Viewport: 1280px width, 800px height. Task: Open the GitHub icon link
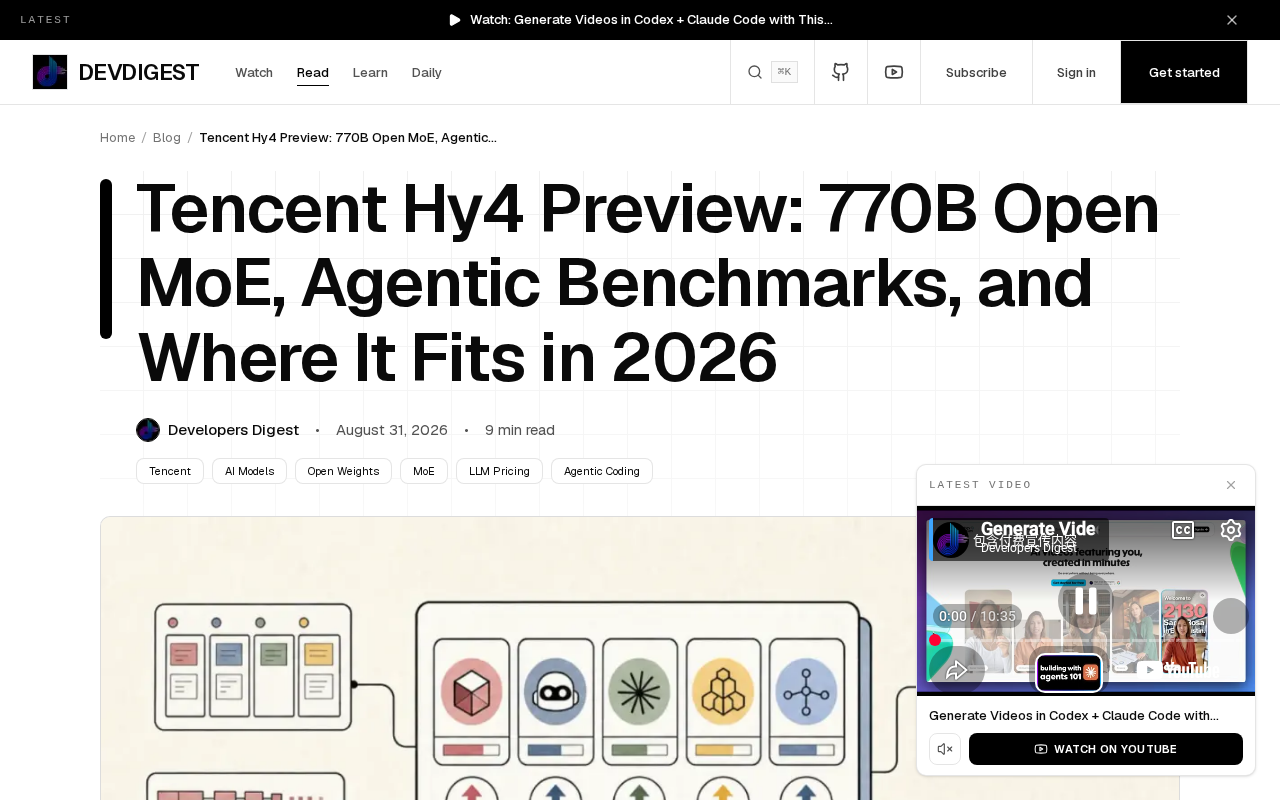point(841,72)
